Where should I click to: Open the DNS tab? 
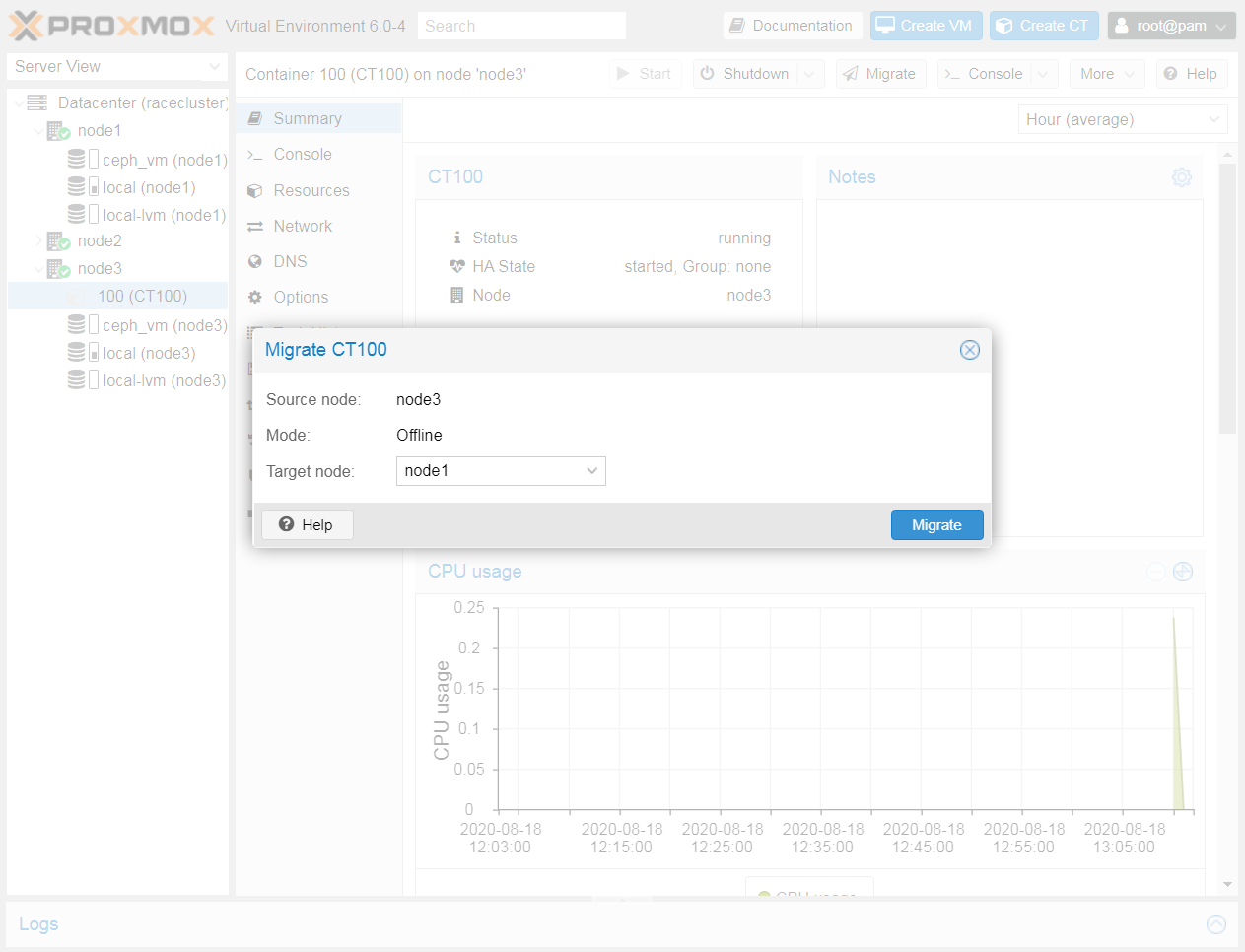click(x=318, y=261)
